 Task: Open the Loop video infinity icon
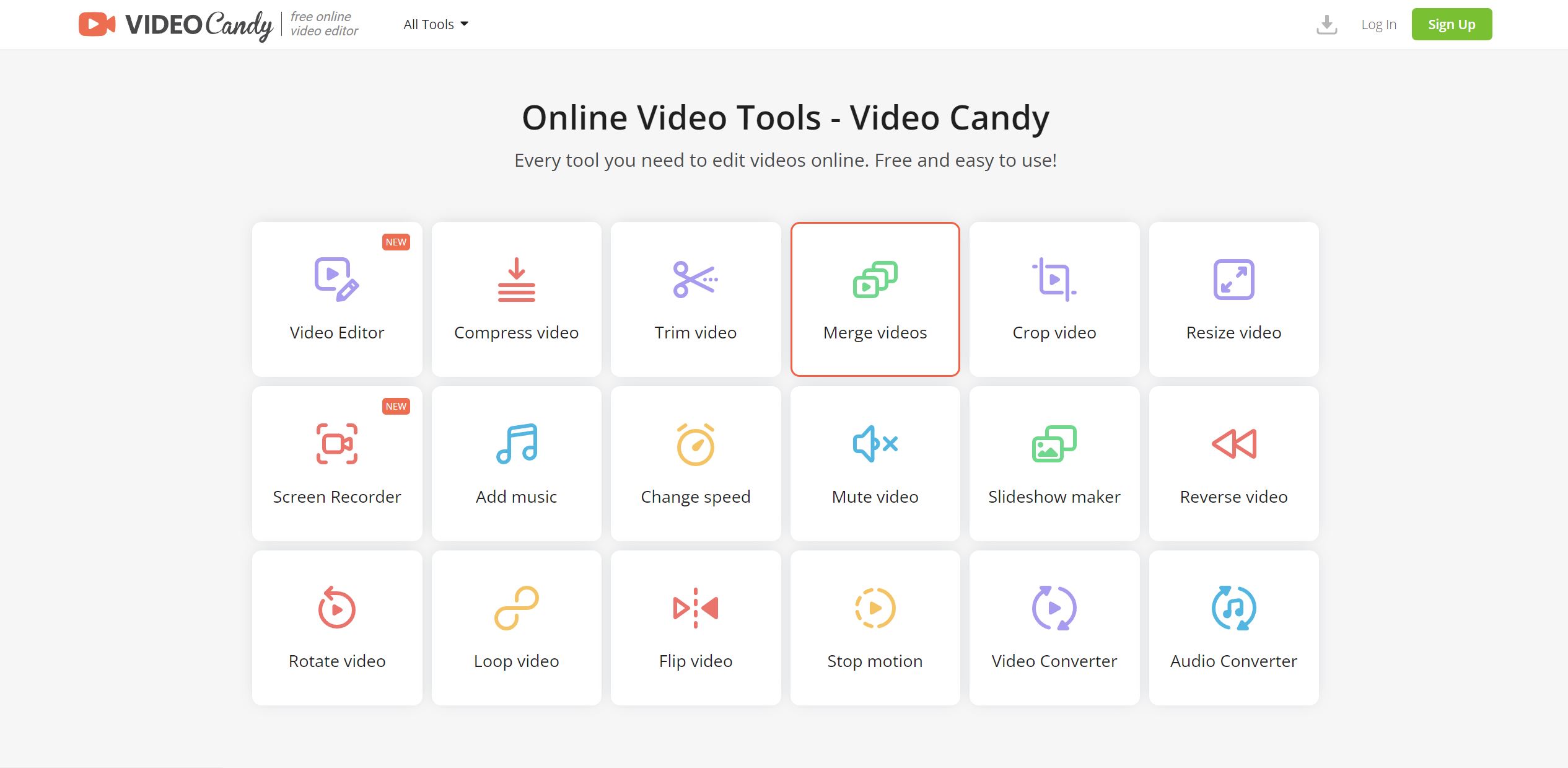click(x=515, y=607)
